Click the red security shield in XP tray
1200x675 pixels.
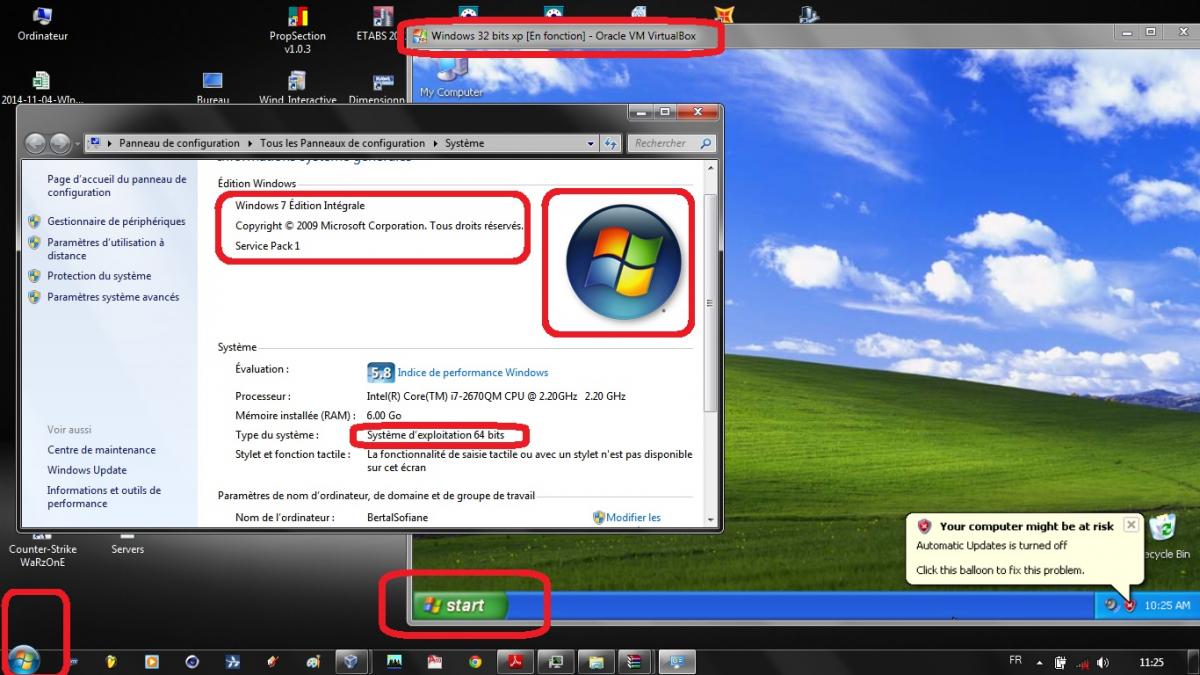point(1130,605)
